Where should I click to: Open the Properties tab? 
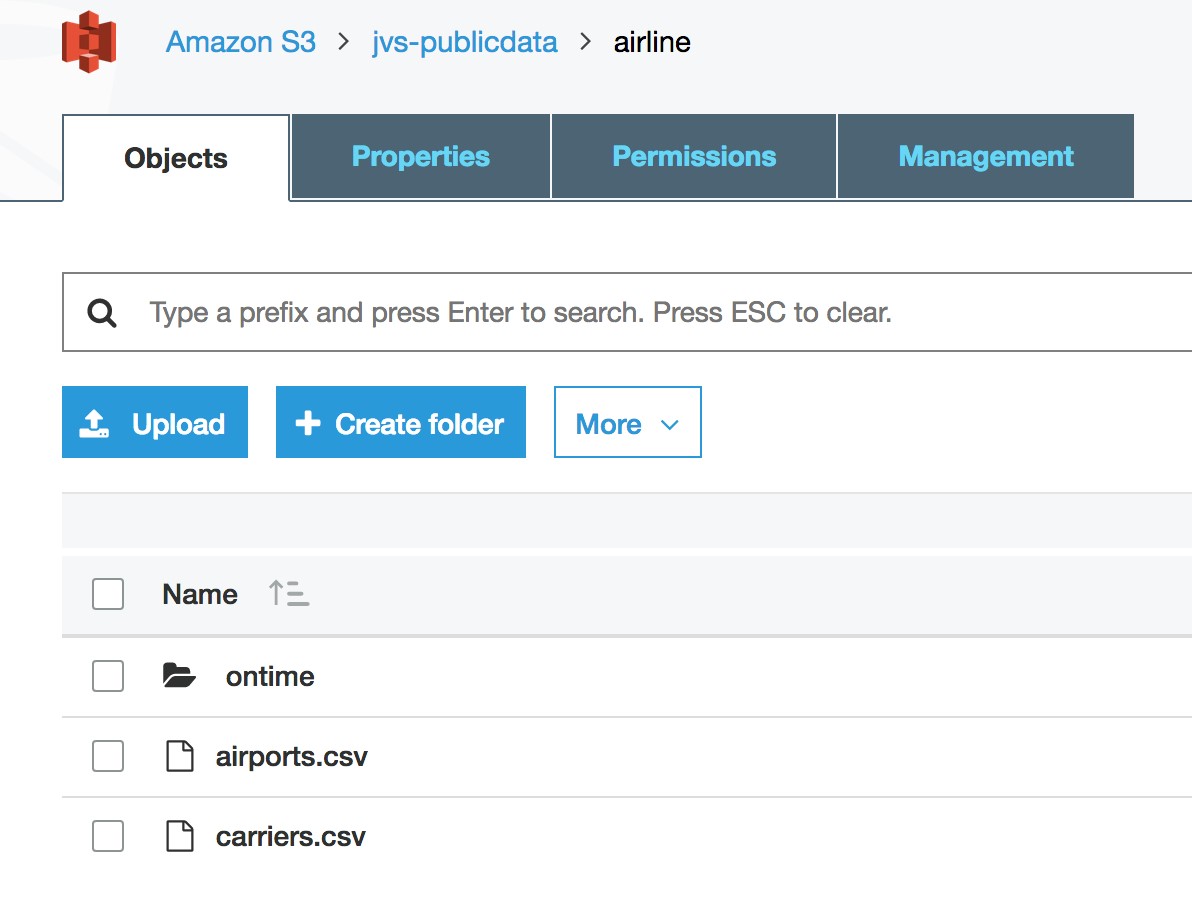click(420, 157)
